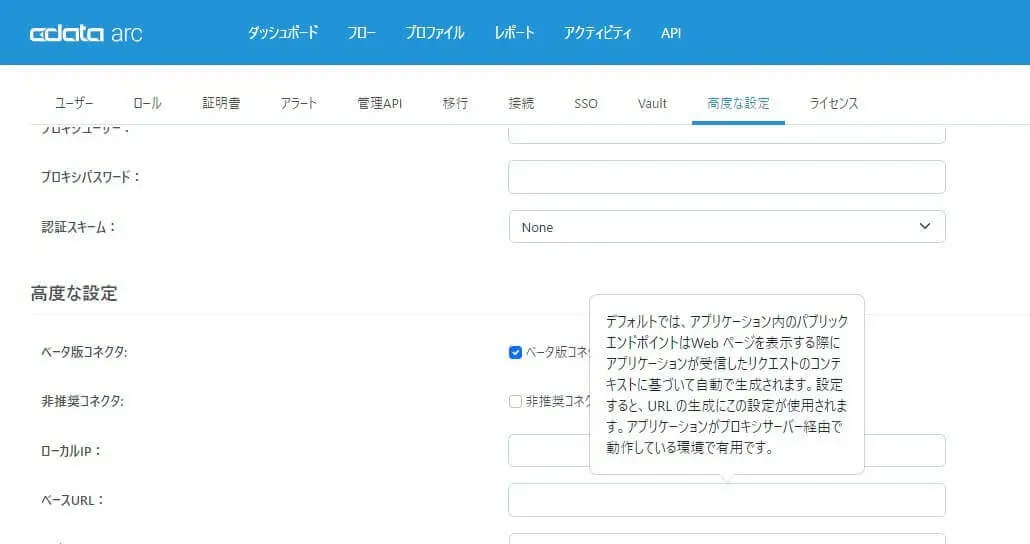Viewport: 1030px width, 544px height.
Task: Open the アラート tab
Action: tap(299, 103)
